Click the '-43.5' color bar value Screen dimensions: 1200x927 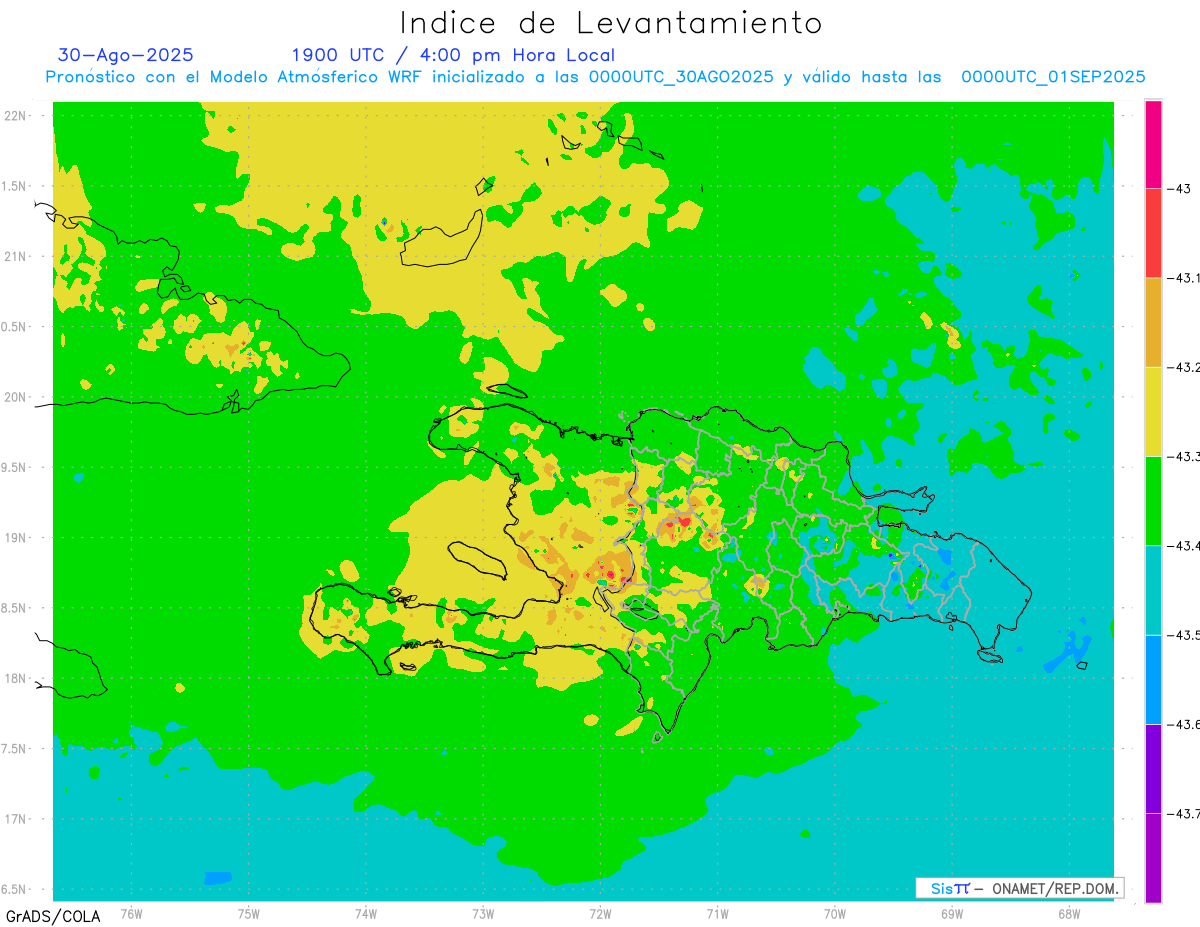click(1185, 635)
